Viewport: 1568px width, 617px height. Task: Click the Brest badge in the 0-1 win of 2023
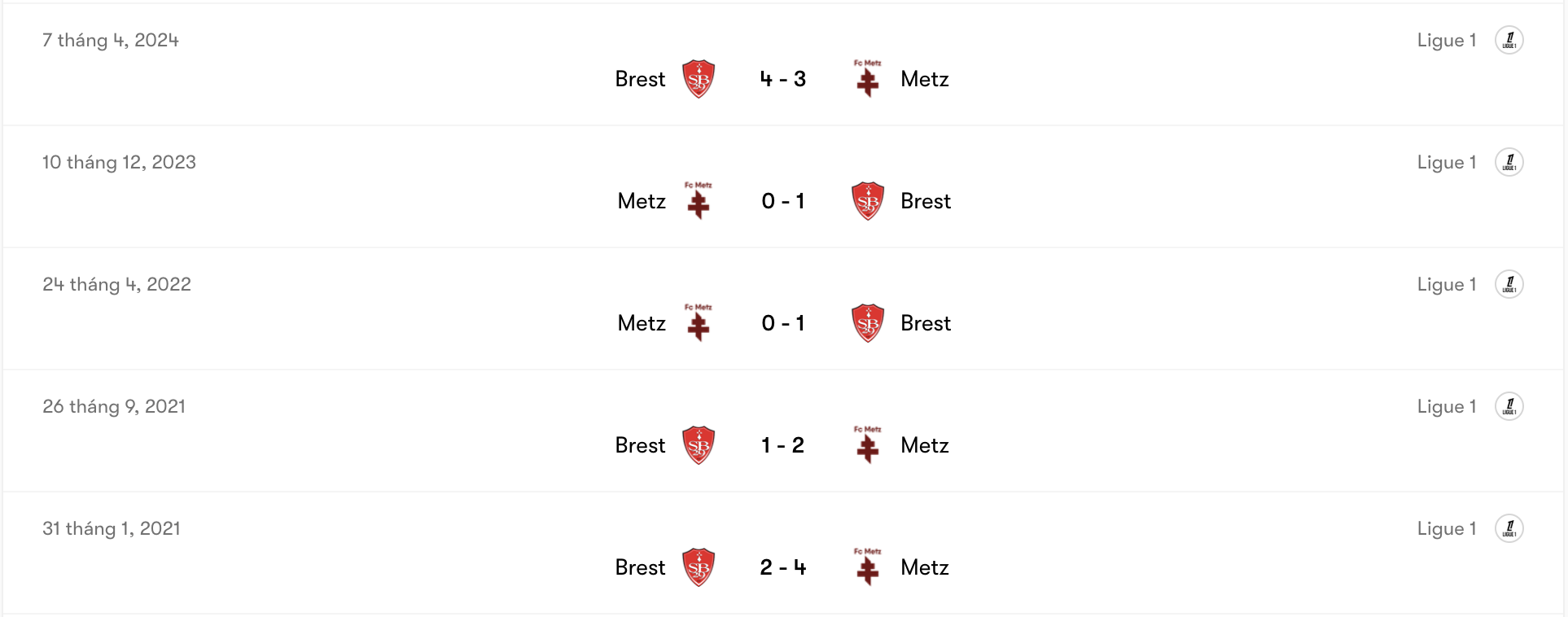867,200
